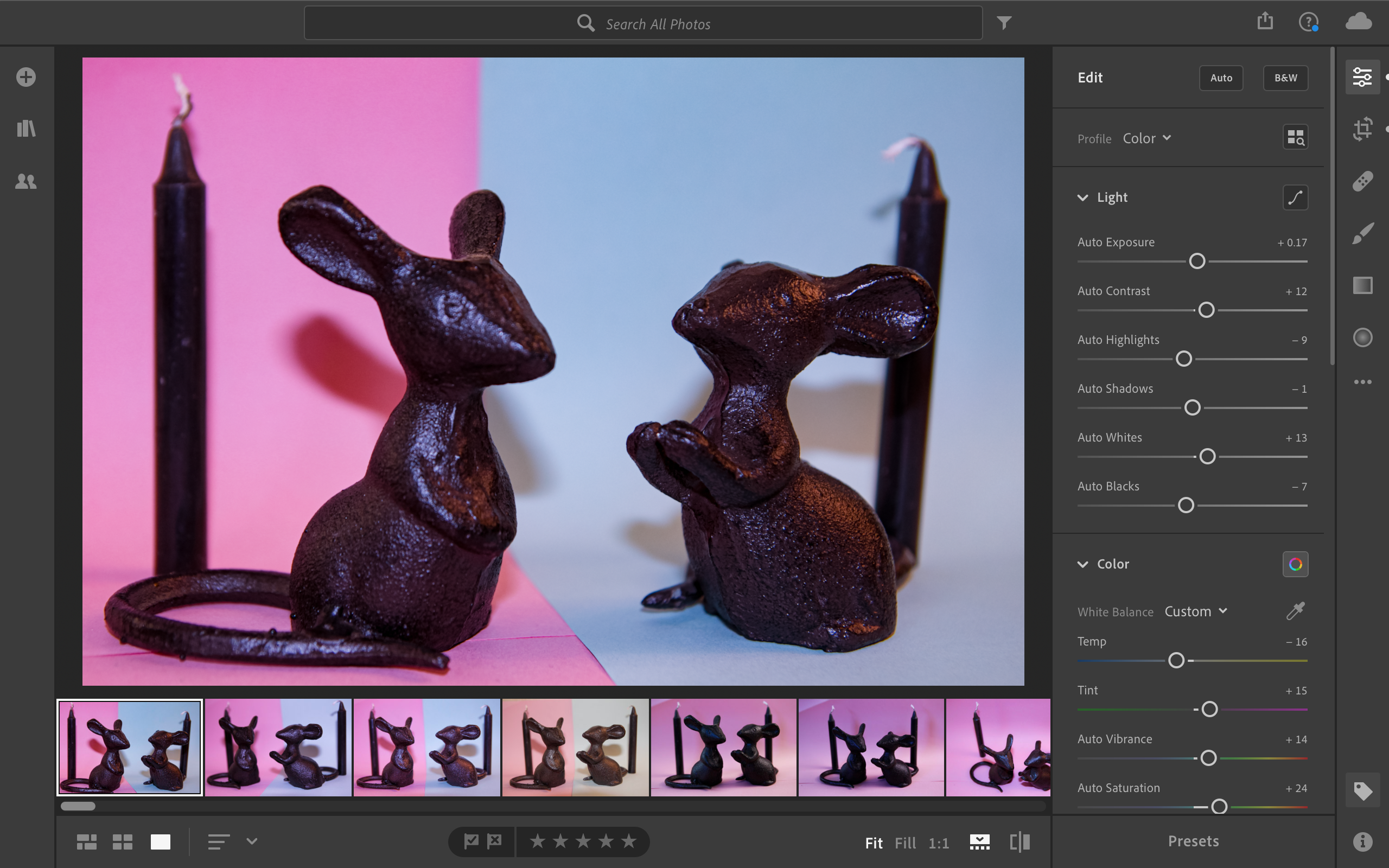Click the Auto Whites slider handle

click(1207, 456)
